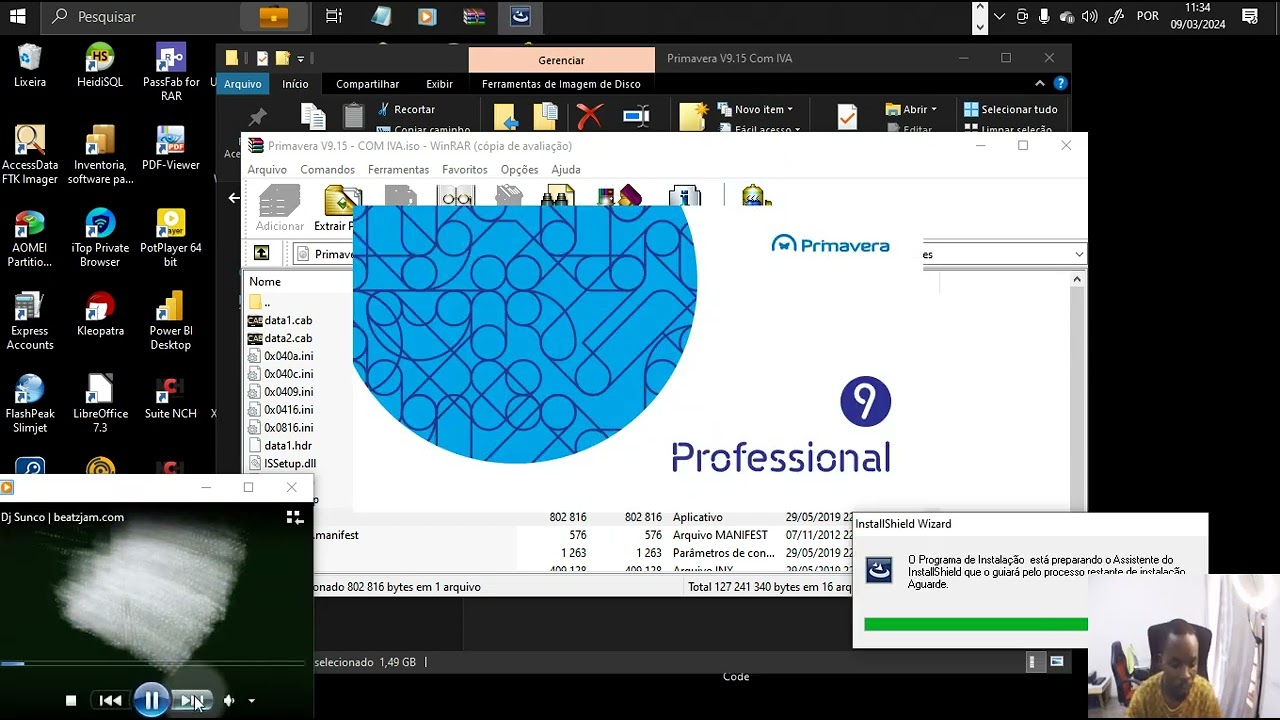Open volume dropdown arrow in player
Viewport: 1280px width, 720px height.
[251, 701]
